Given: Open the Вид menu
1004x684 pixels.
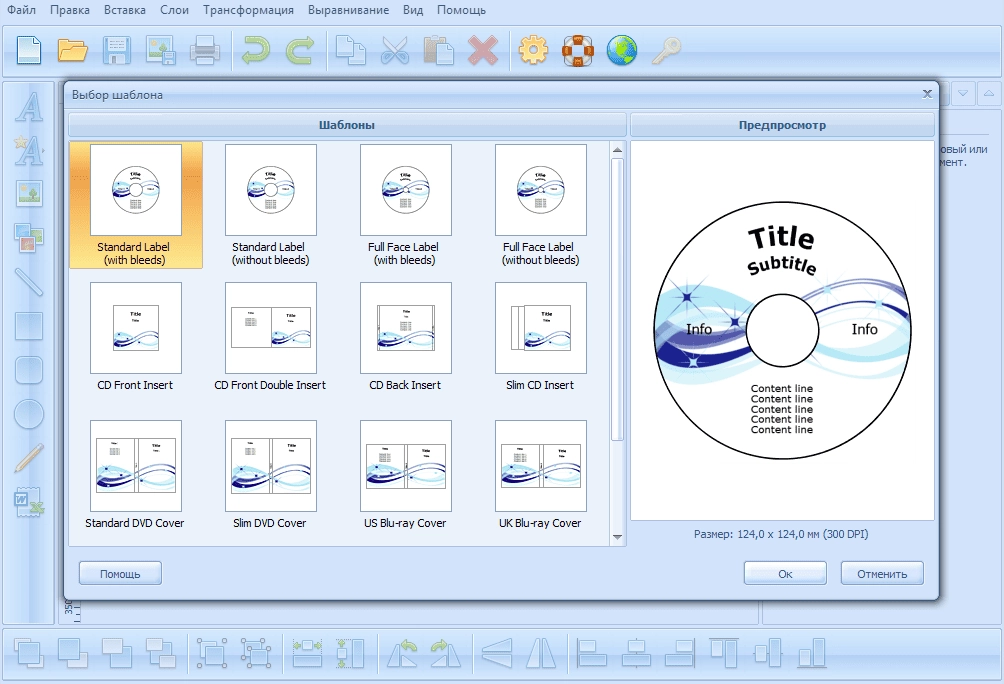Looking at the screenshot, I should [413, 10].
